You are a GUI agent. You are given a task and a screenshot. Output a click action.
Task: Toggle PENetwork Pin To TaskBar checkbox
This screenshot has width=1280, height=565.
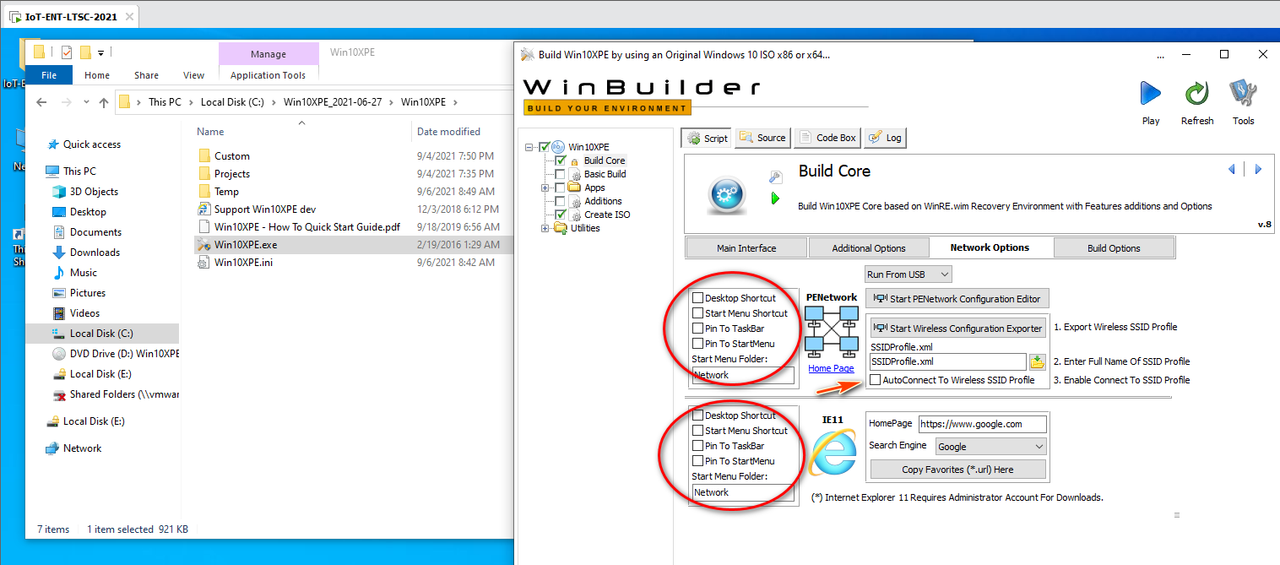[698, 328]
